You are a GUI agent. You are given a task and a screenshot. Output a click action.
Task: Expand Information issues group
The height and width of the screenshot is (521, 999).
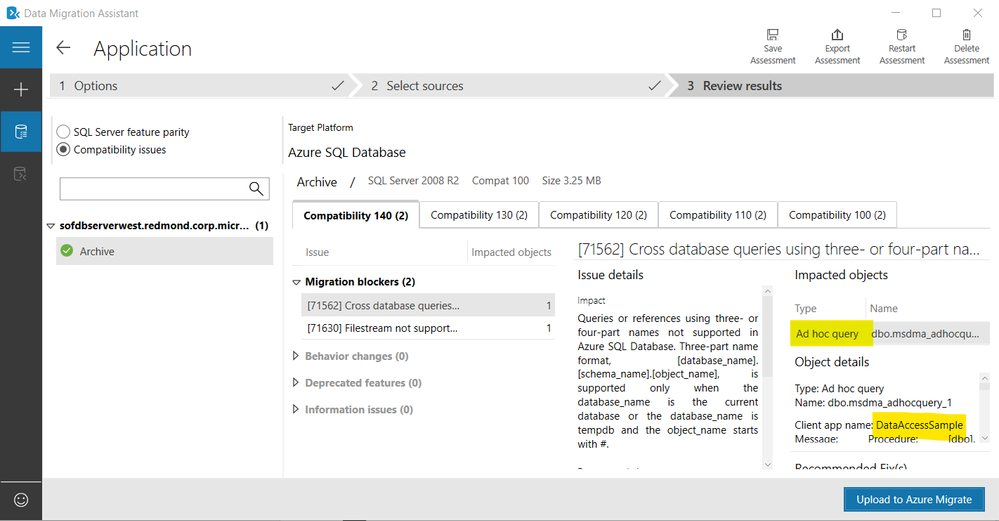point(296,410)
